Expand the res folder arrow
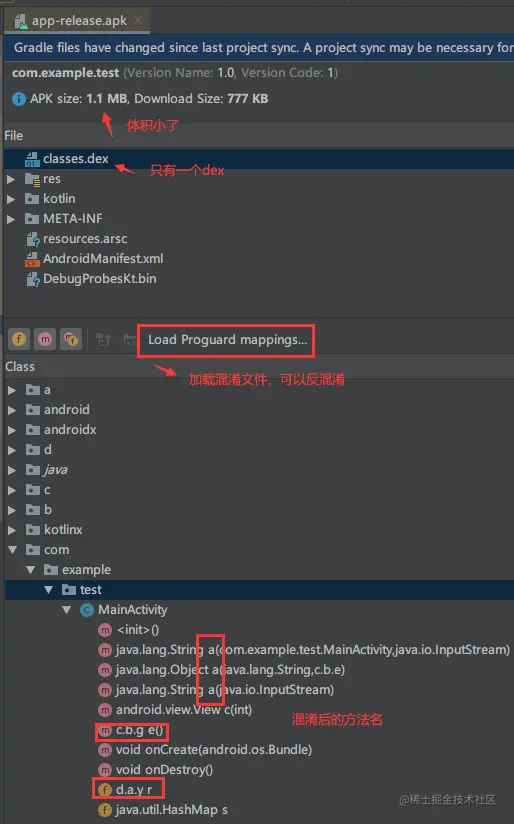 click(x=11, y=179)
